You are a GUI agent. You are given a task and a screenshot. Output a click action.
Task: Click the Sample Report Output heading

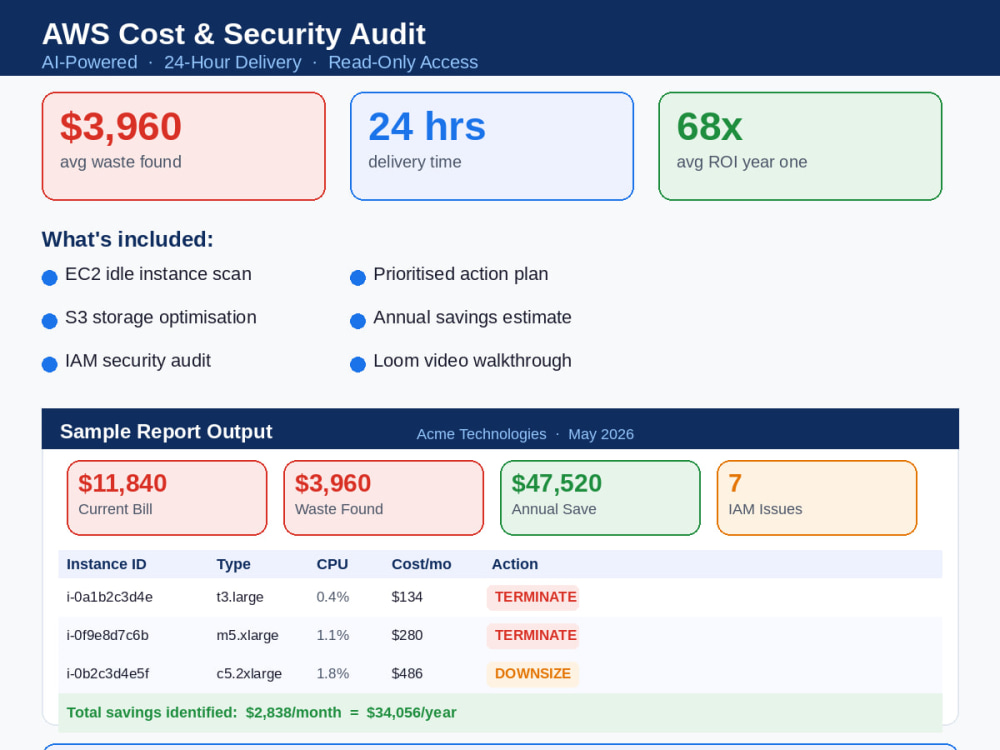coord(166,432)
